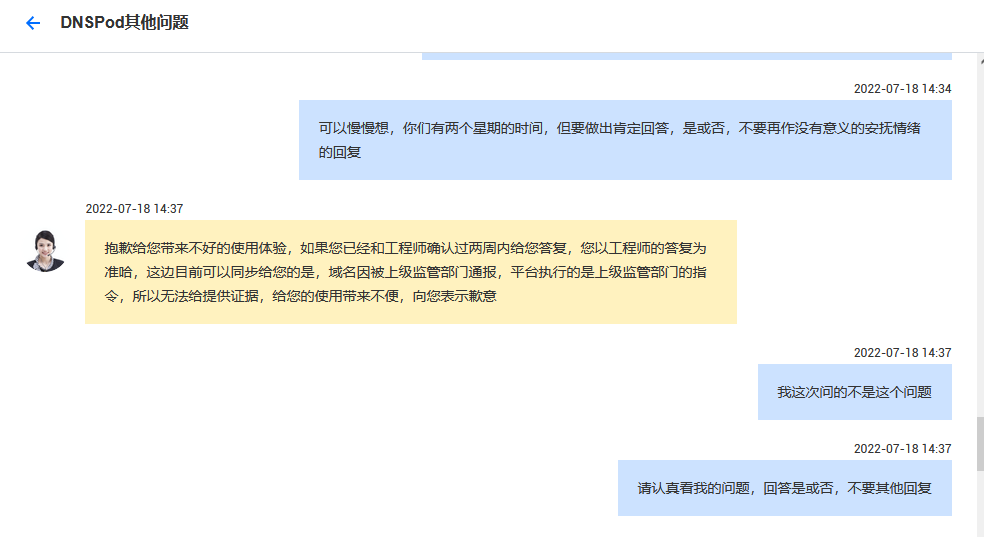Viewport: 984px width, 537px height.
Task: Select the yellow agent reply starting 抱歉给您带来不好的使用体验
Action: (x=410, y=272)
